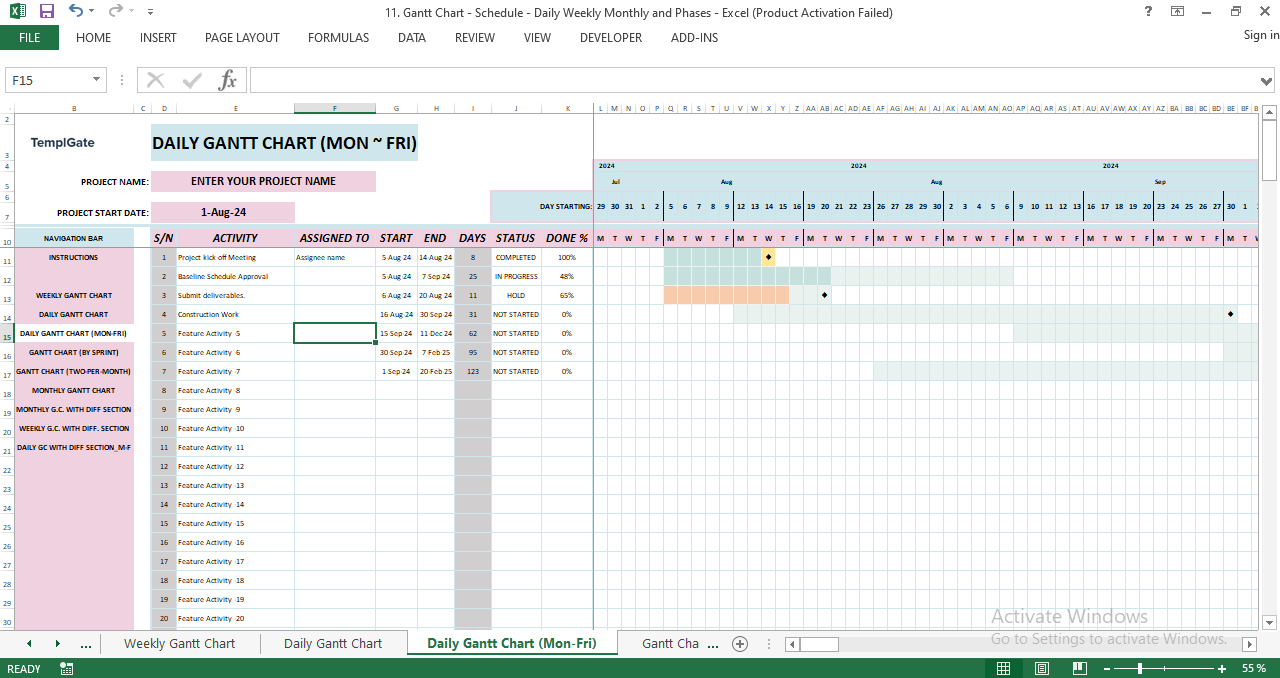Switch to Page Break Preview icon
This screenshot has height=678, width=1280.
pyautogui.click(x=1079, y=668)
